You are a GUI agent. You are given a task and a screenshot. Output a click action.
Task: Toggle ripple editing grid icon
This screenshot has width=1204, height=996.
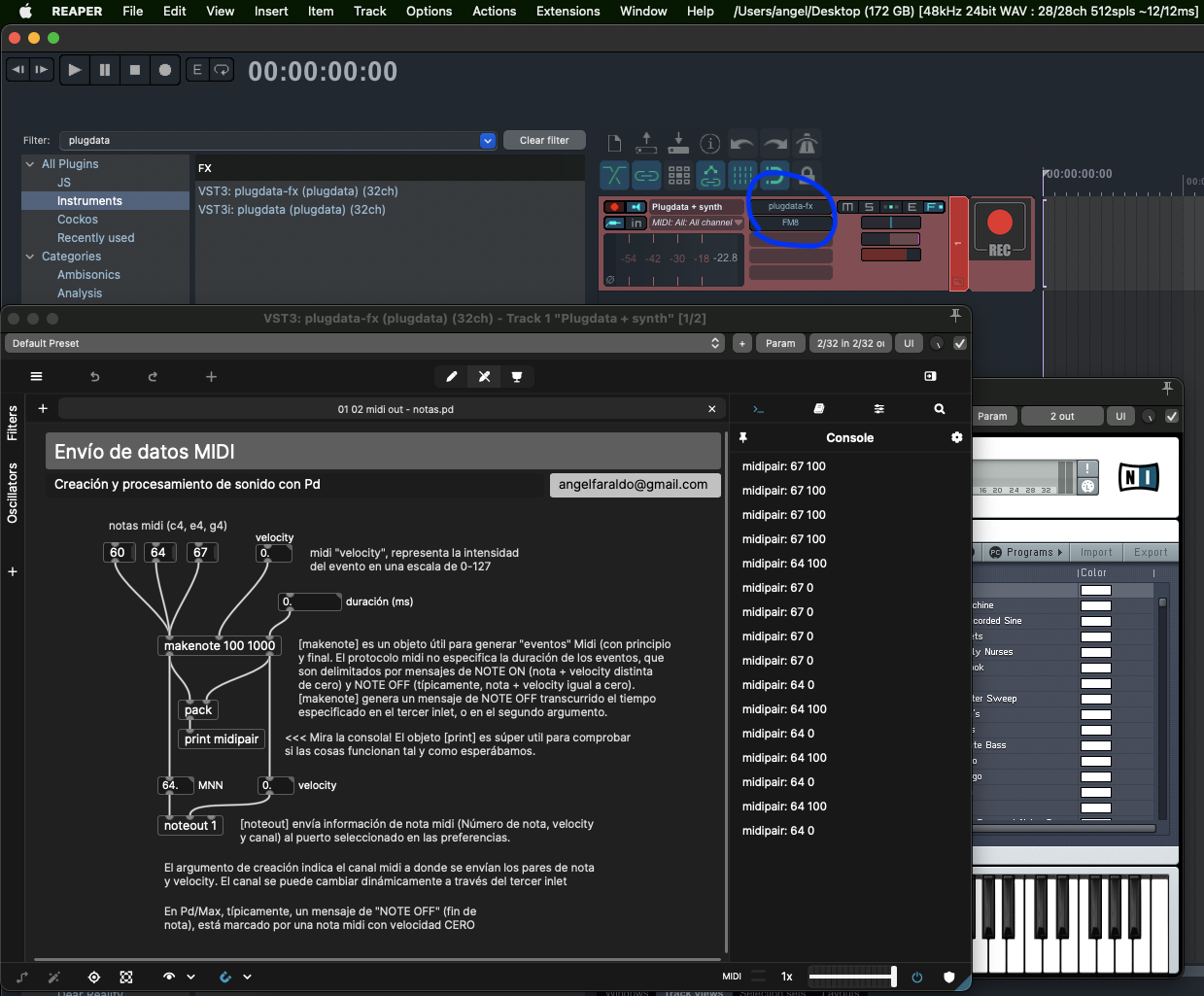click(x=678, y=176)
